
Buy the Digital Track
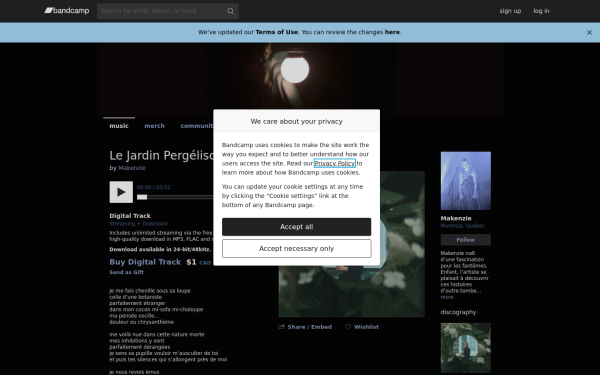pos(145,262)
